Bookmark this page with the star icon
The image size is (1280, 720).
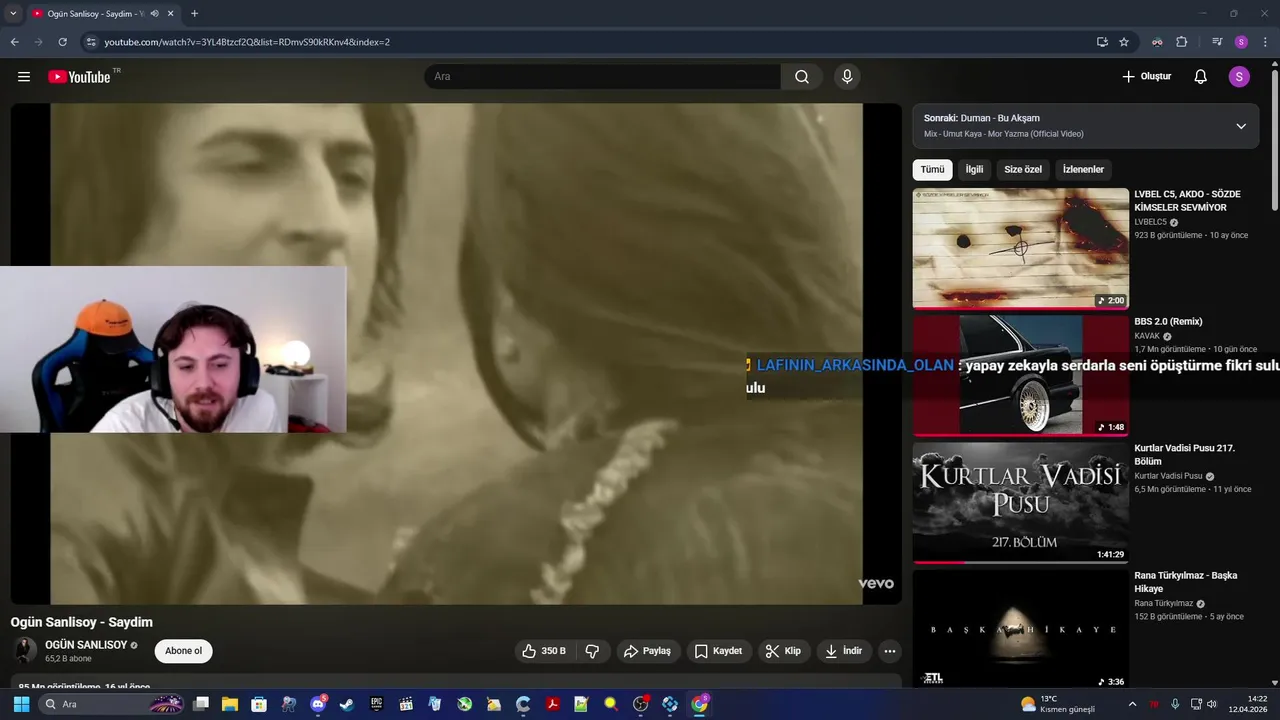pyautogui.click(x=1124, y=42)
